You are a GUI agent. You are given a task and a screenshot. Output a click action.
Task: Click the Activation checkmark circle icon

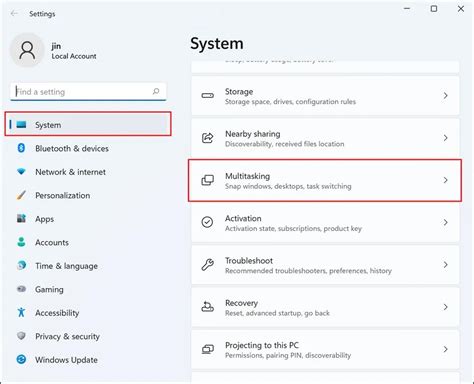tap(207, 222)
